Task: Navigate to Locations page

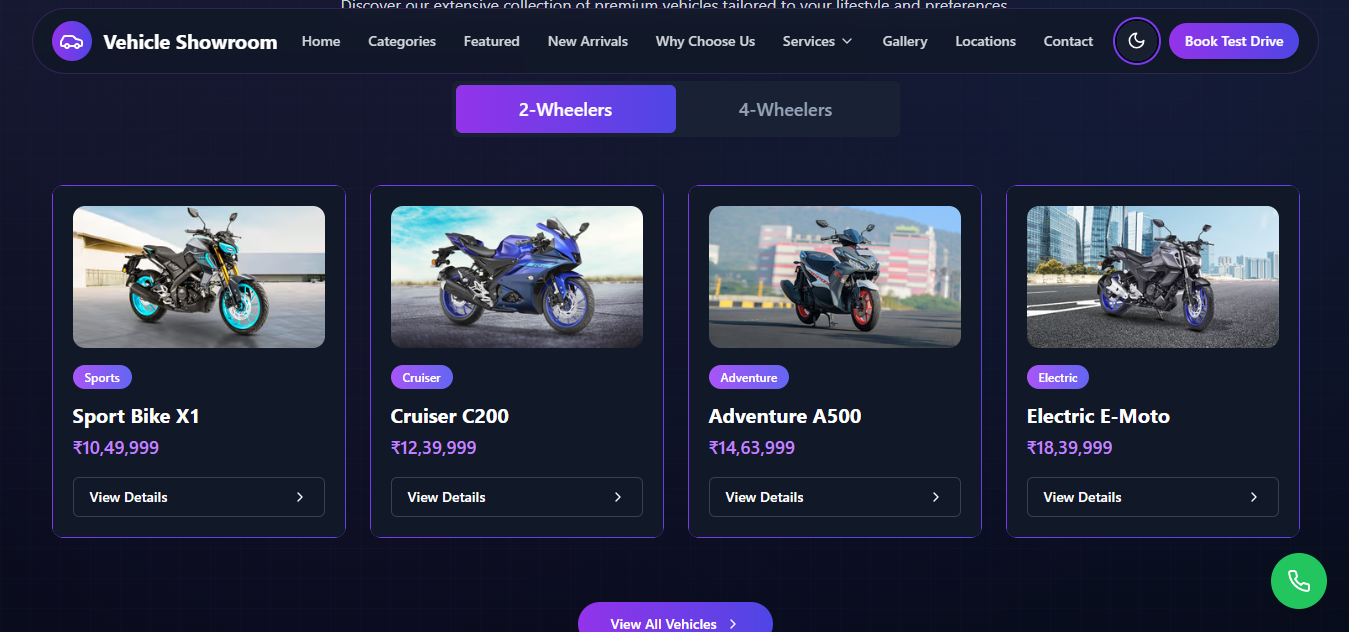Action: coord(985,41)
